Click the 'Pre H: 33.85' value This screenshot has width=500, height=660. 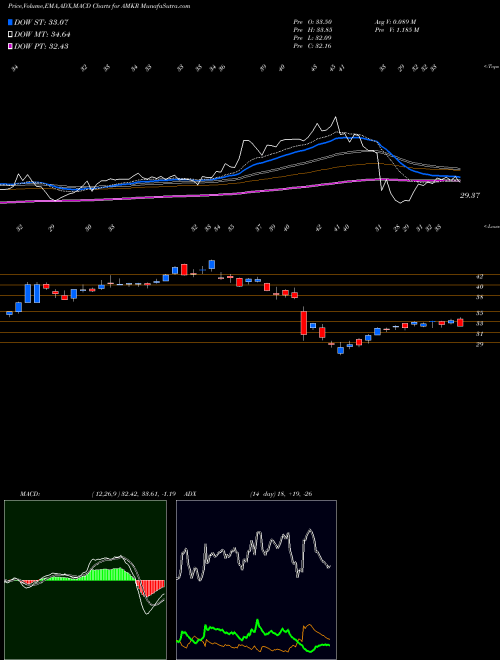coord(312,29)
